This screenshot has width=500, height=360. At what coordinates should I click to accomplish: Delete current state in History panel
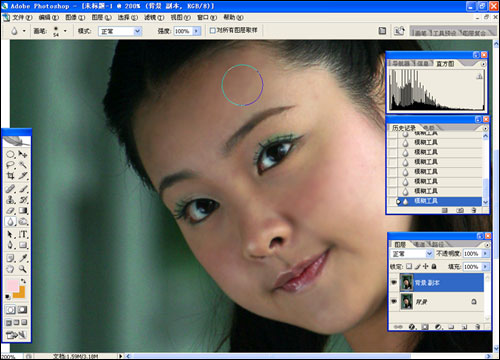pos(474,210)
